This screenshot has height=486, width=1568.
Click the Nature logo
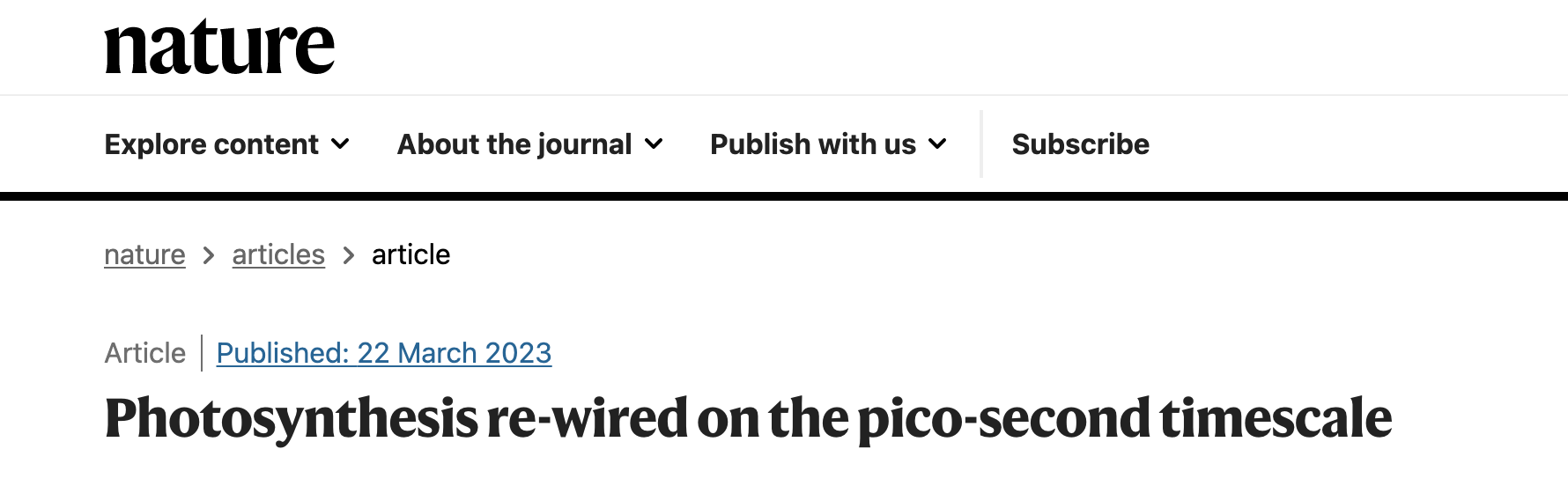[x=219, y=48]
